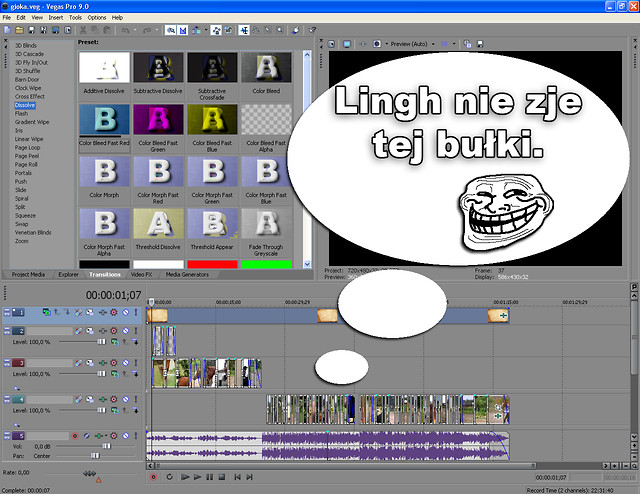This screenshot has height=494, width=640.
Task: Pause playback in transport bar
Action: [209, 477]
